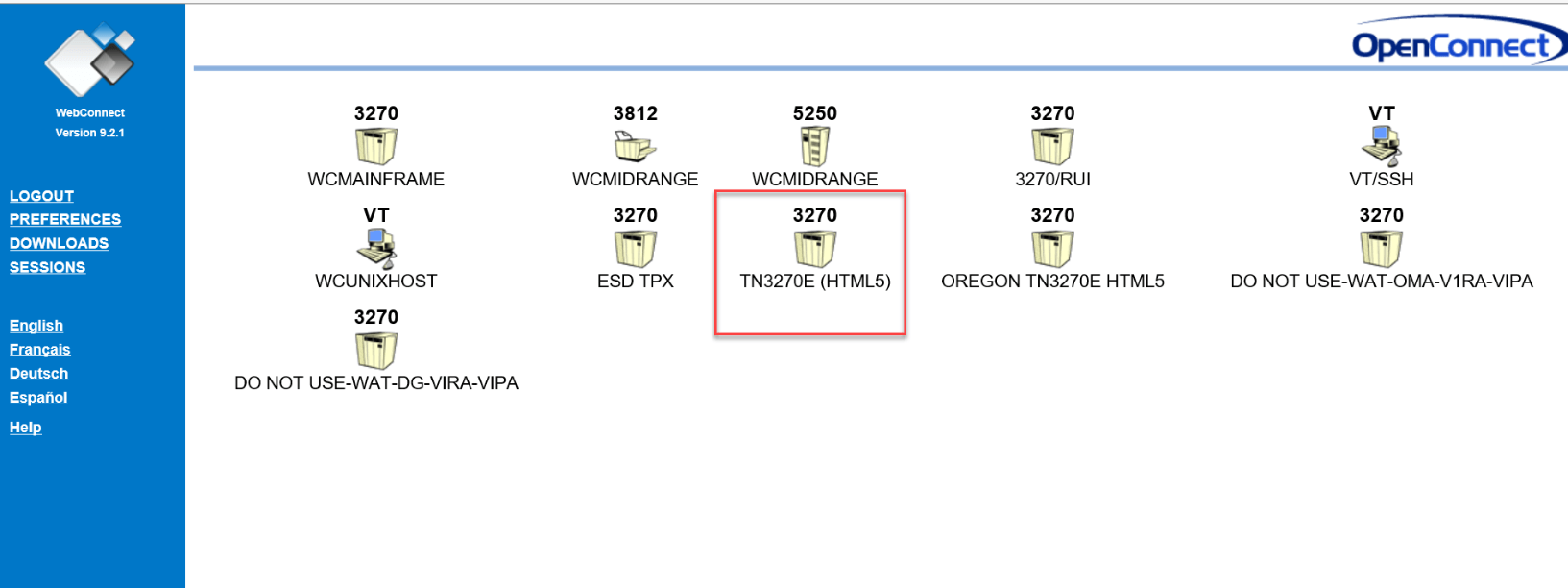Click the VT/SSH label text
The width and height of the screenshot is (1568, 588).
click(x=1382, y=180)
